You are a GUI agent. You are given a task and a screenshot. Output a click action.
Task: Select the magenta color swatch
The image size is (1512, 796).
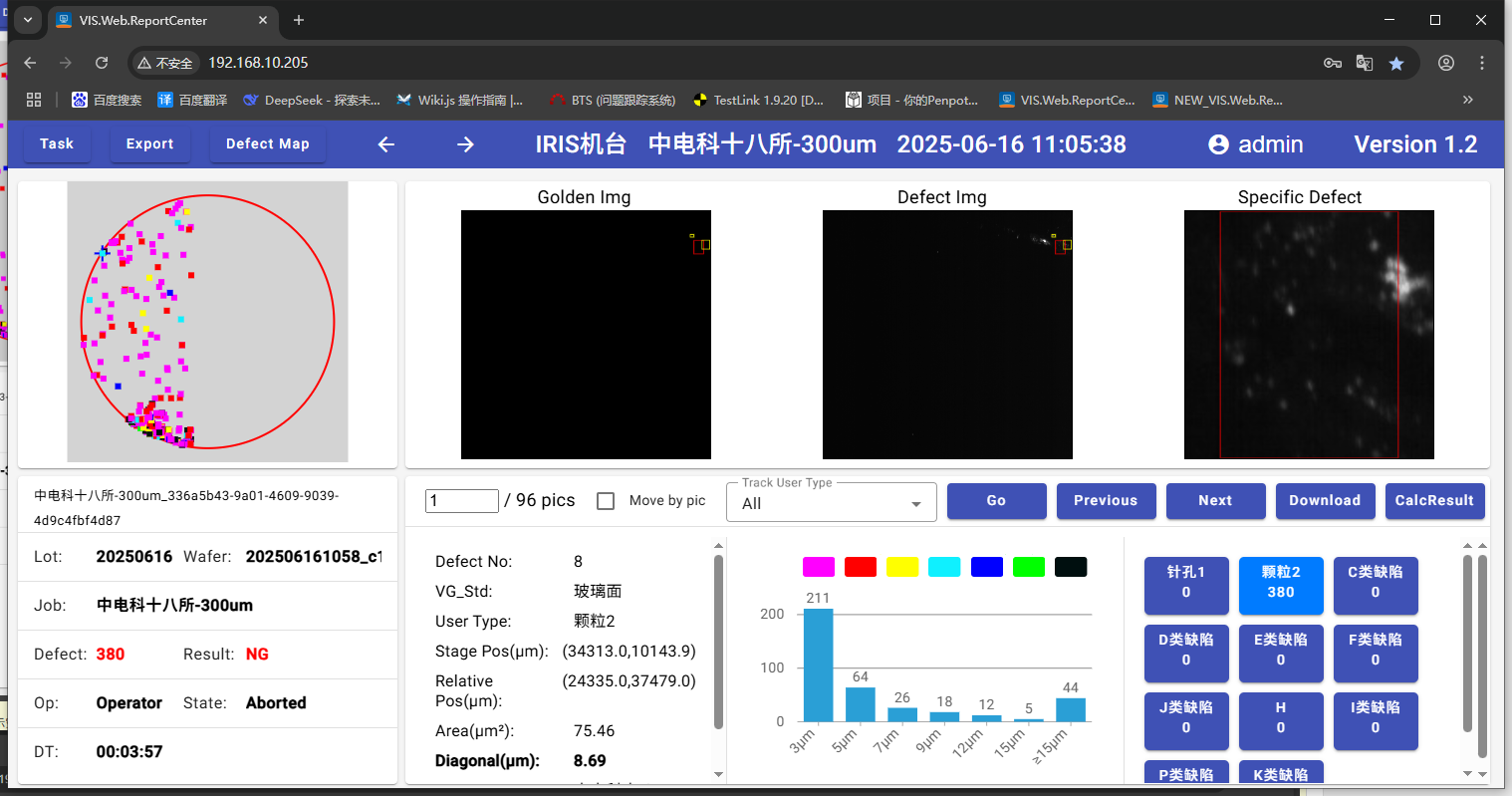point(819,567)
